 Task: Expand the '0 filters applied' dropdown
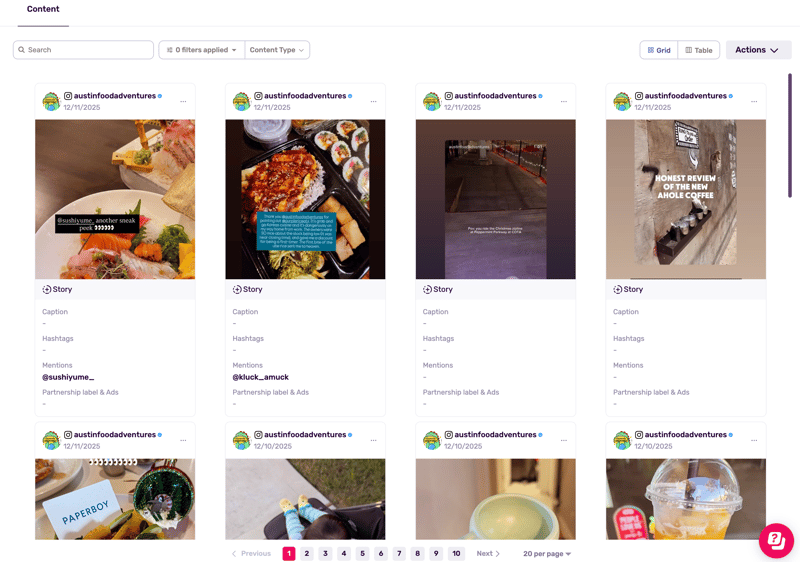[x=202, y=50]
